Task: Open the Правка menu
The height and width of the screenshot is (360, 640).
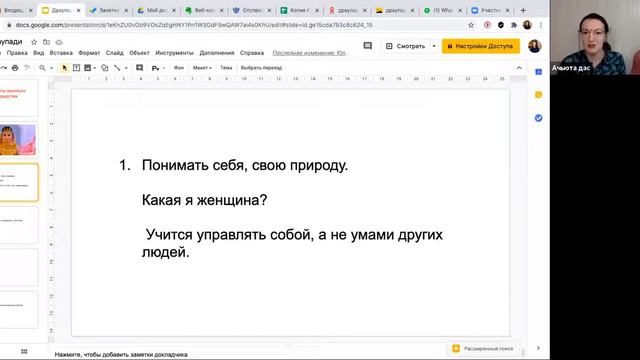Action: 17,53
